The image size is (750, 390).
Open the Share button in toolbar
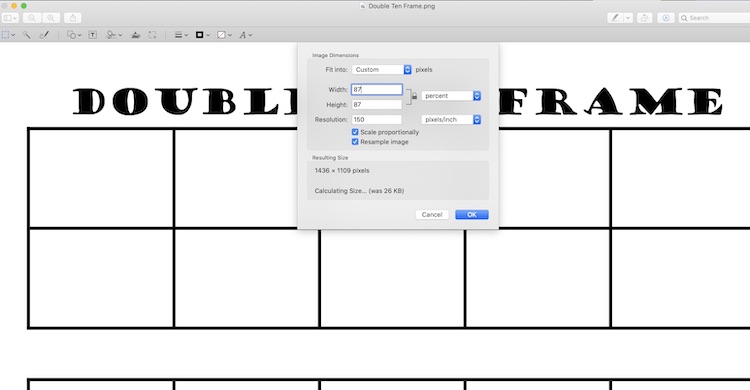(x=73, y=18)
